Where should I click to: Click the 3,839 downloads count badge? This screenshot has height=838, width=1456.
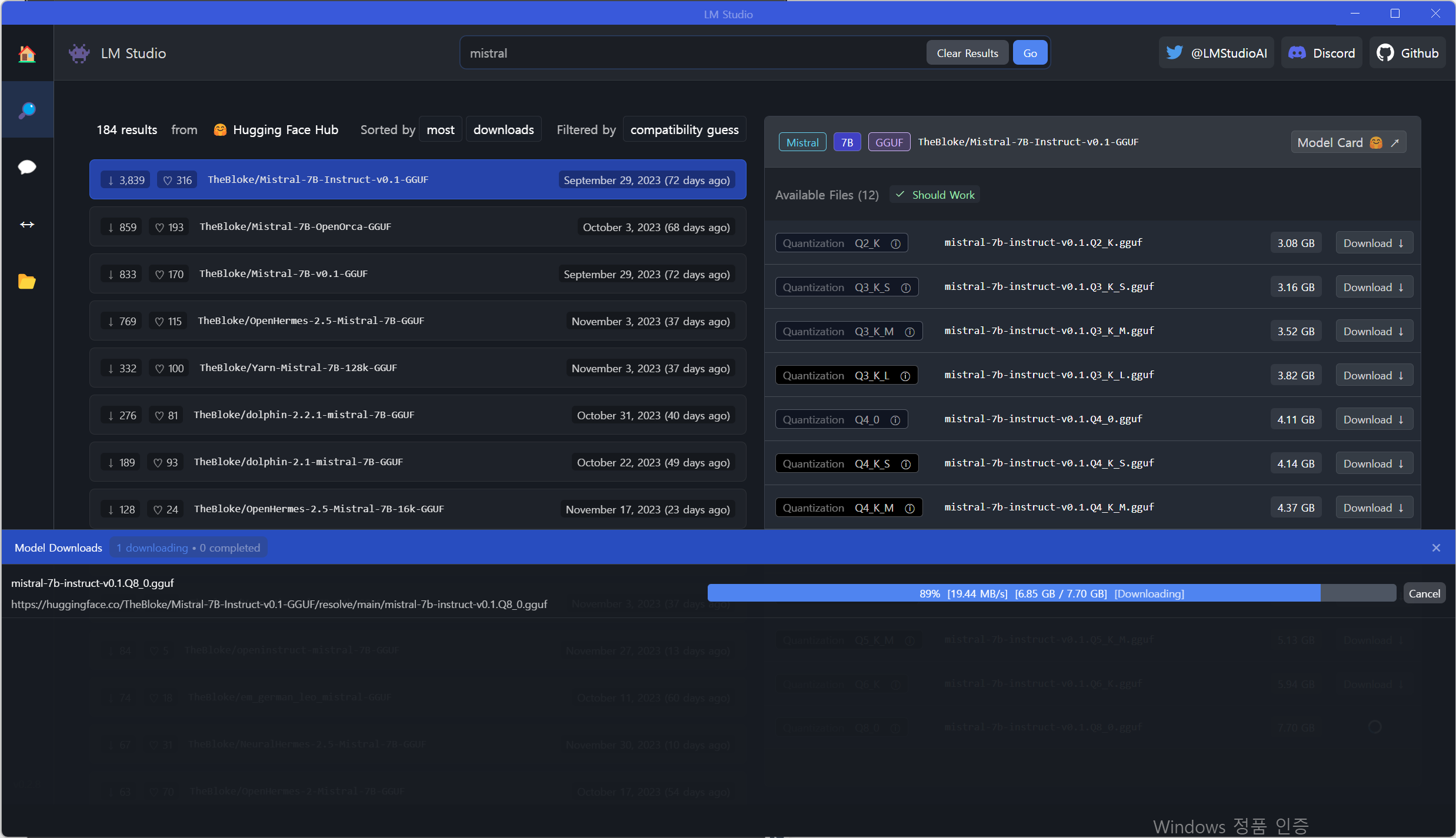tap(126, 180)
